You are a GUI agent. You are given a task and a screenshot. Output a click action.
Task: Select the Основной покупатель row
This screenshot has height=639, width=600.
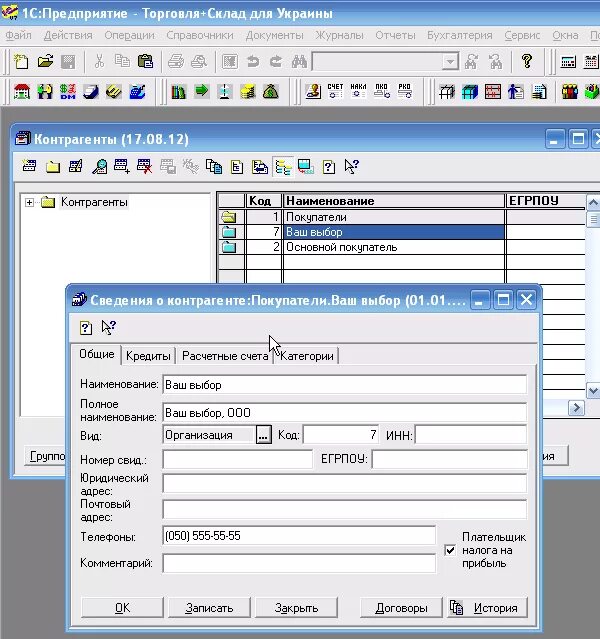tap(402, 247)
